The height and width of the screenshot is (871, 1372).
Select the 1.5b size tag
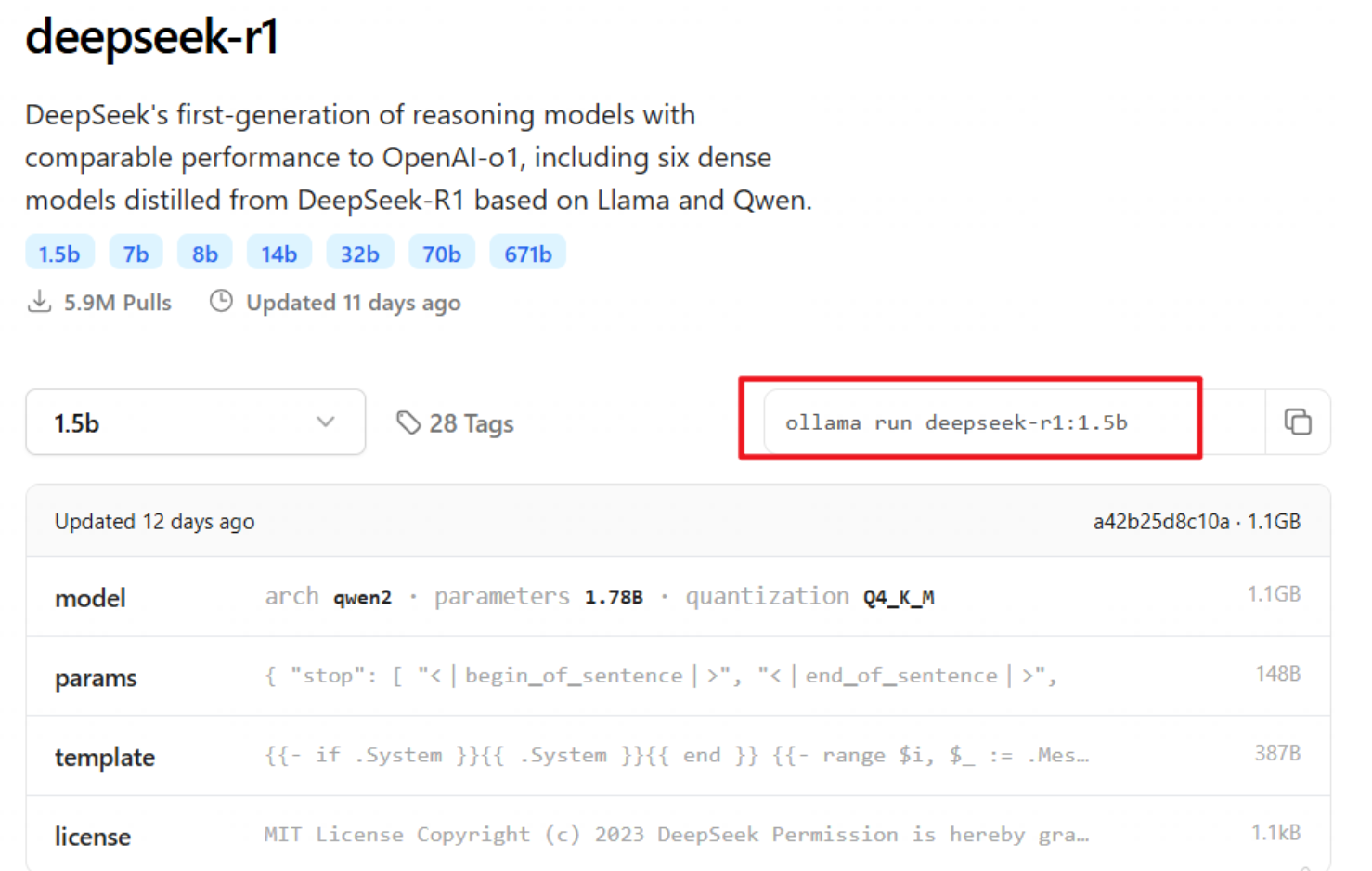tap(59, 253)
